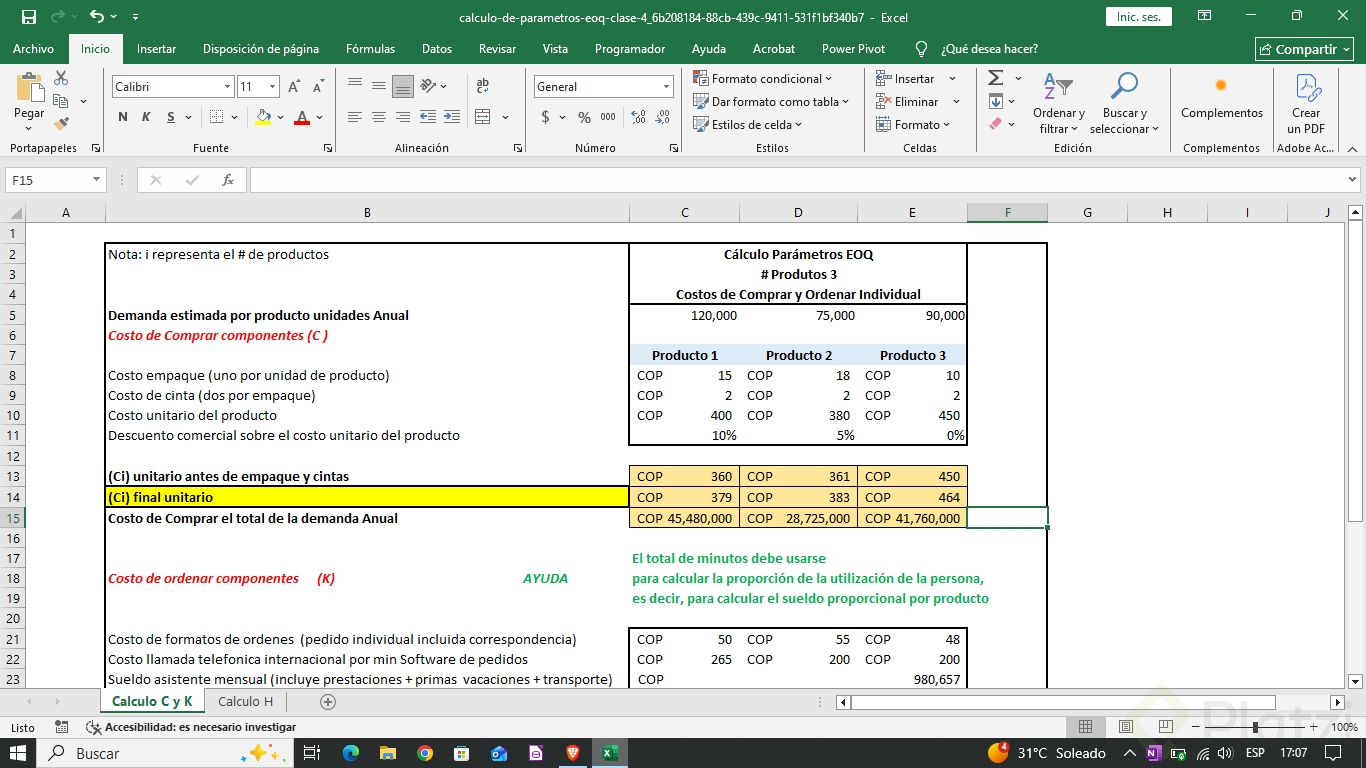Click the Compartir button
The width and height of the screenshot is (1366, 768).
[x=1304, y=49]
